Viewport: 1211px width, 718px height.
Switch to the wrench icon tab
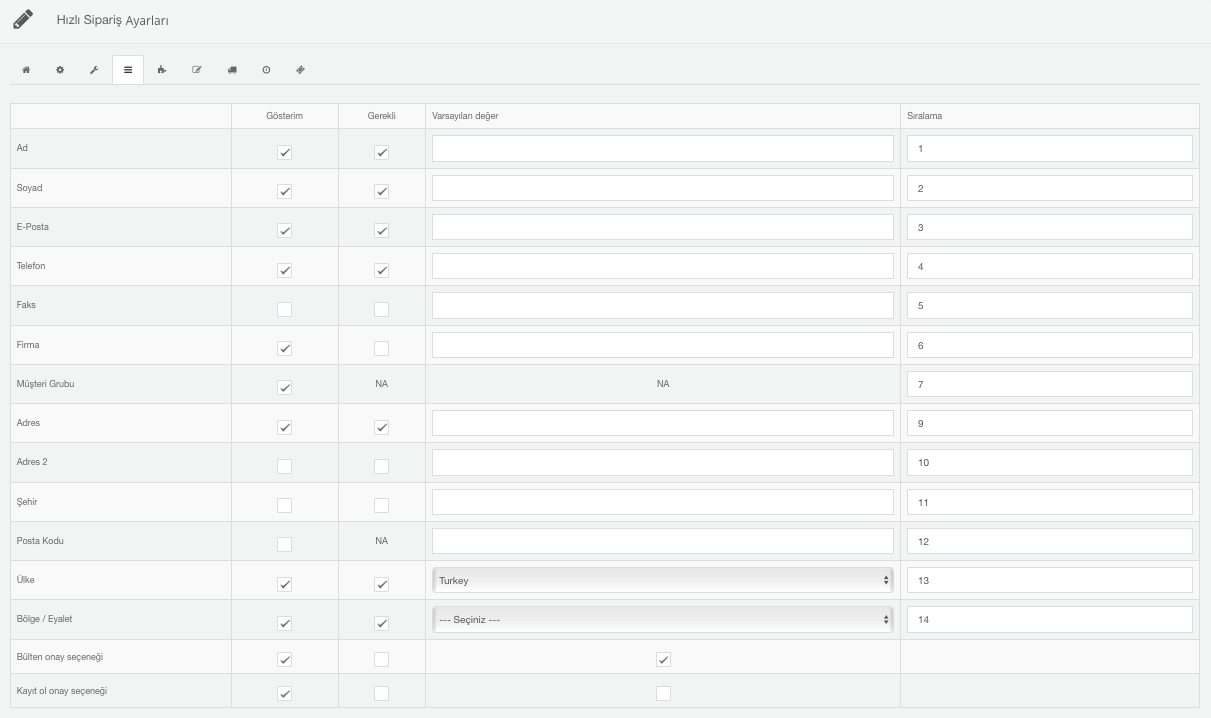tap(94, 70)
